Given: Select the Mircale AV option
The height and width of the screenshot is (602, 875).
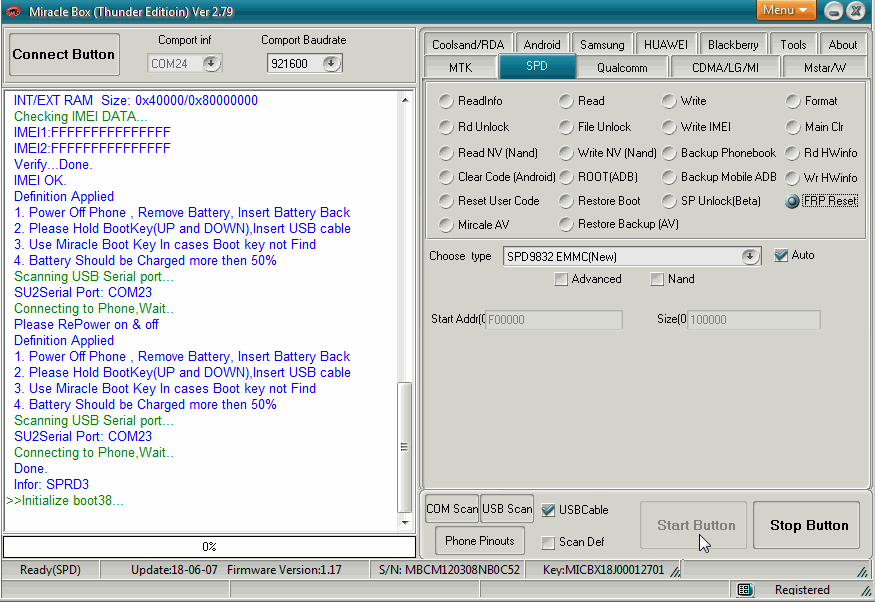Looking at the screenshot, I should coord(445,225).
